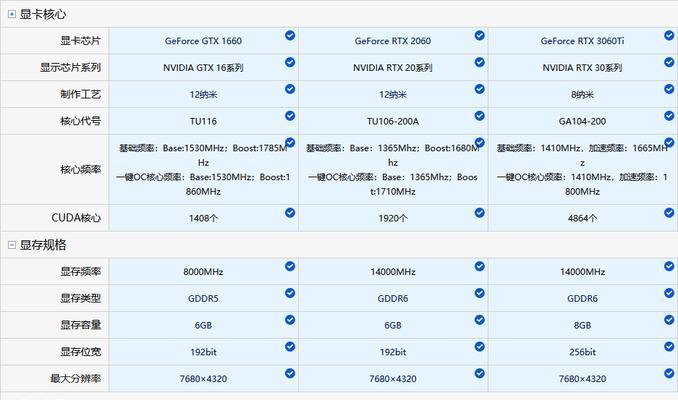Collapse the 显卡核心 section
This screenshot has width=678, height=400.
tap(12, 14)
